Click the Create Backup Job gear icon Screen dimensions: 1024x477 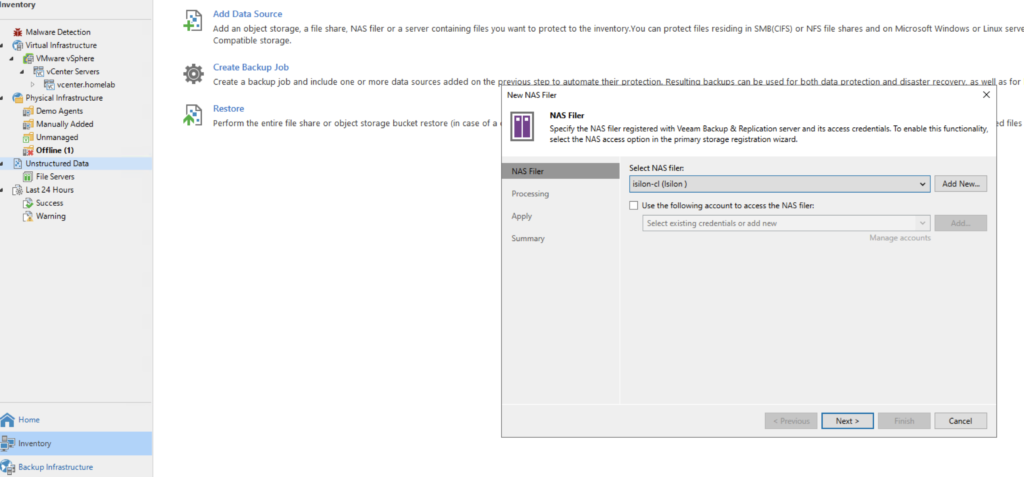(x=193, y=73)
